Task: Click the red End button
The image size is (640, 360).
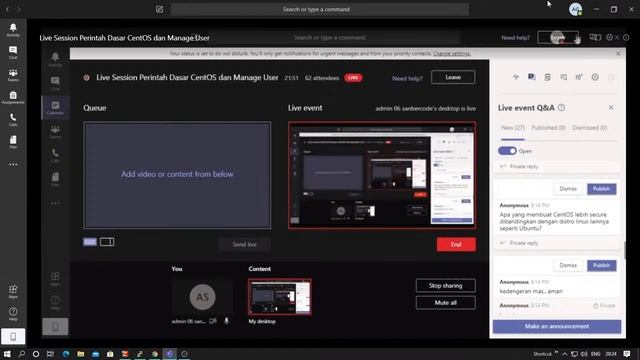Action: 456,244
